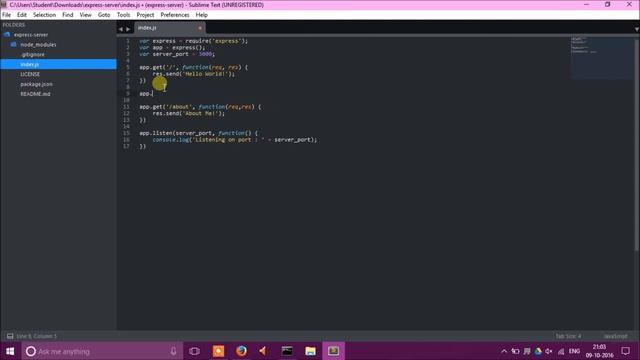Screen dimensions: 640x360
Task: Open package.json in the sidebar
Action: click(36, 84)
